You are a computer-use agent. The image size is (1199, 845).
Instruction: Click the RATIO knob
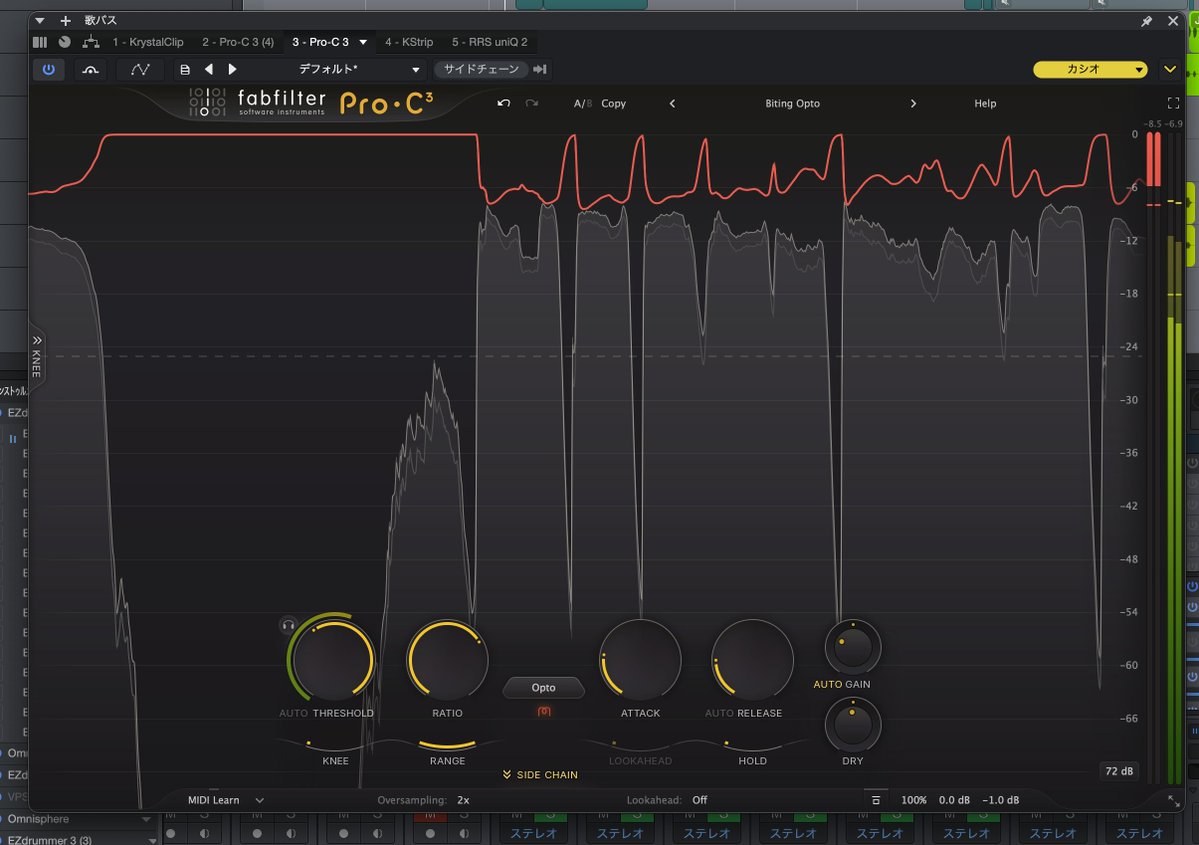[x=447, y=661]
